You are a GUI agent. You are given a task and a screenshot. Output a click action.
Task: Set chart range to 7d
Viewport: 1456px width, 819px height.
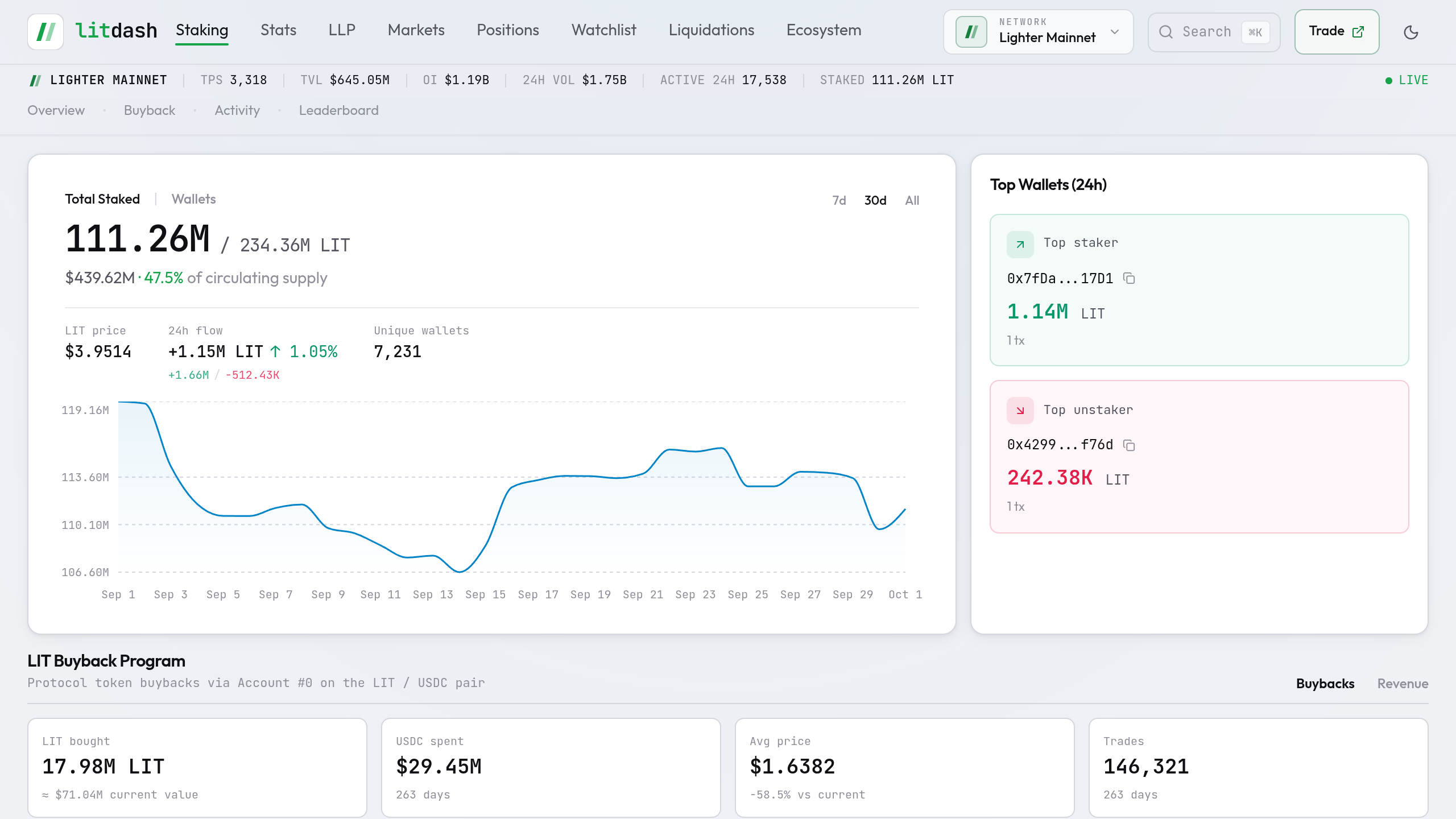coord(839,200)
